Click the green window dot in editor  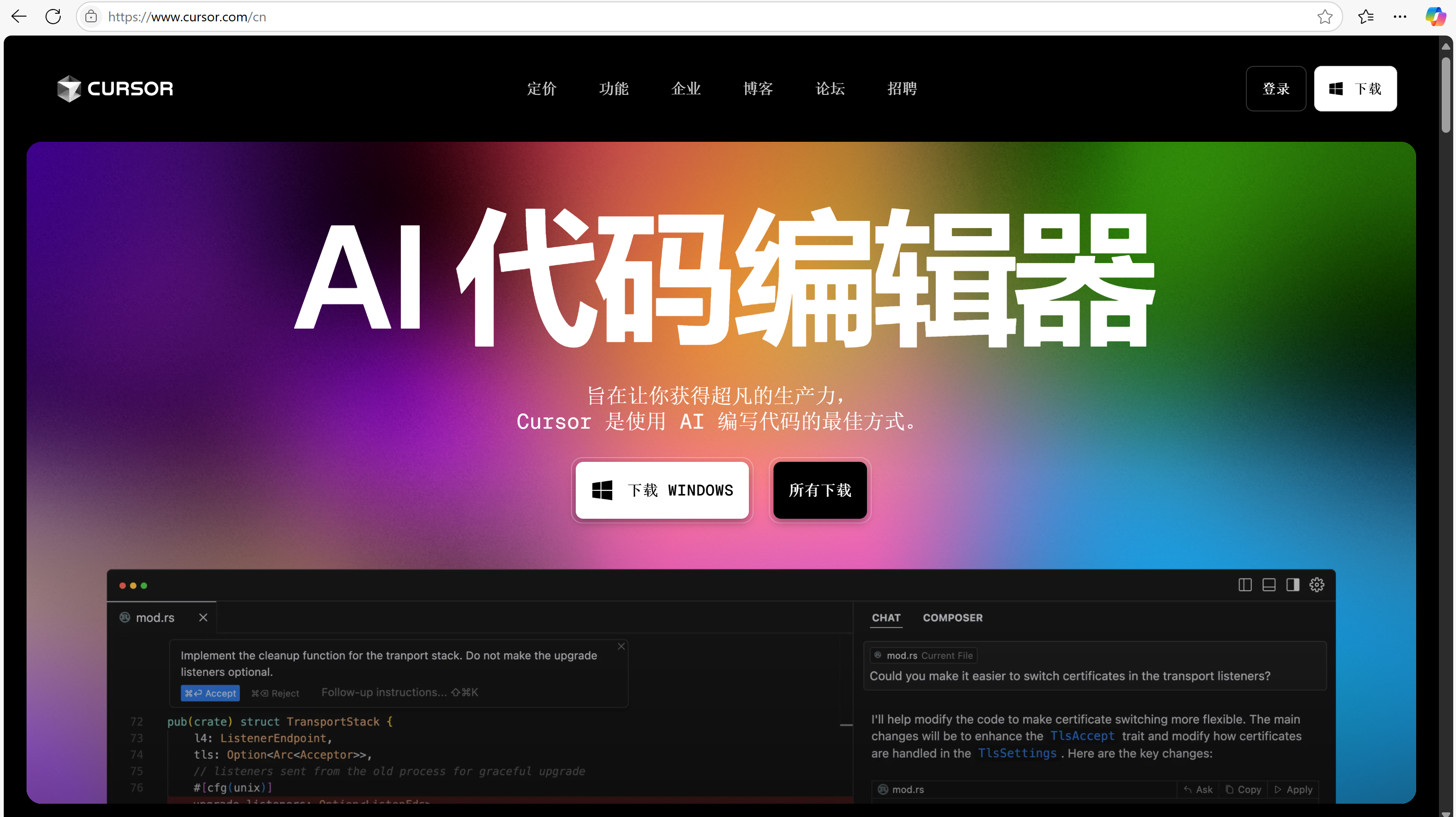click(x=144, y=585)
